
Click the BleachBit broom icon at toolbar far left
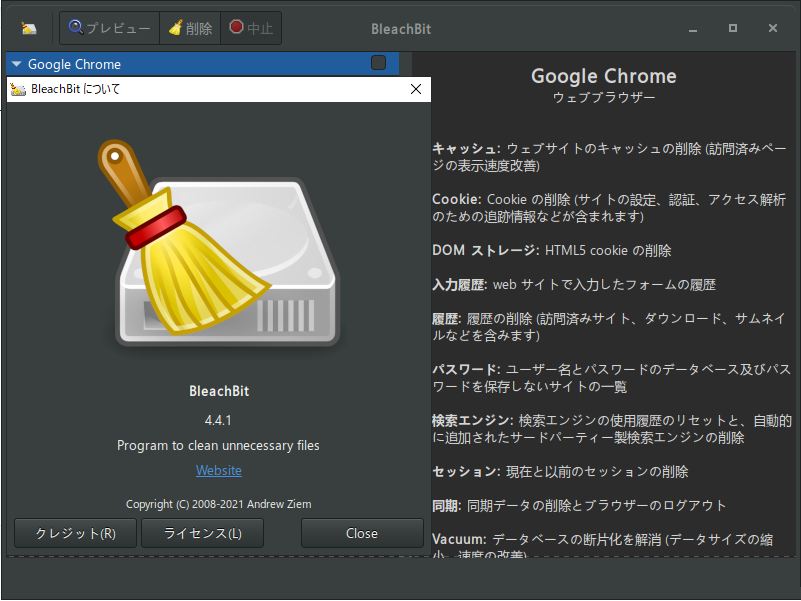click(x=27, y=28)
